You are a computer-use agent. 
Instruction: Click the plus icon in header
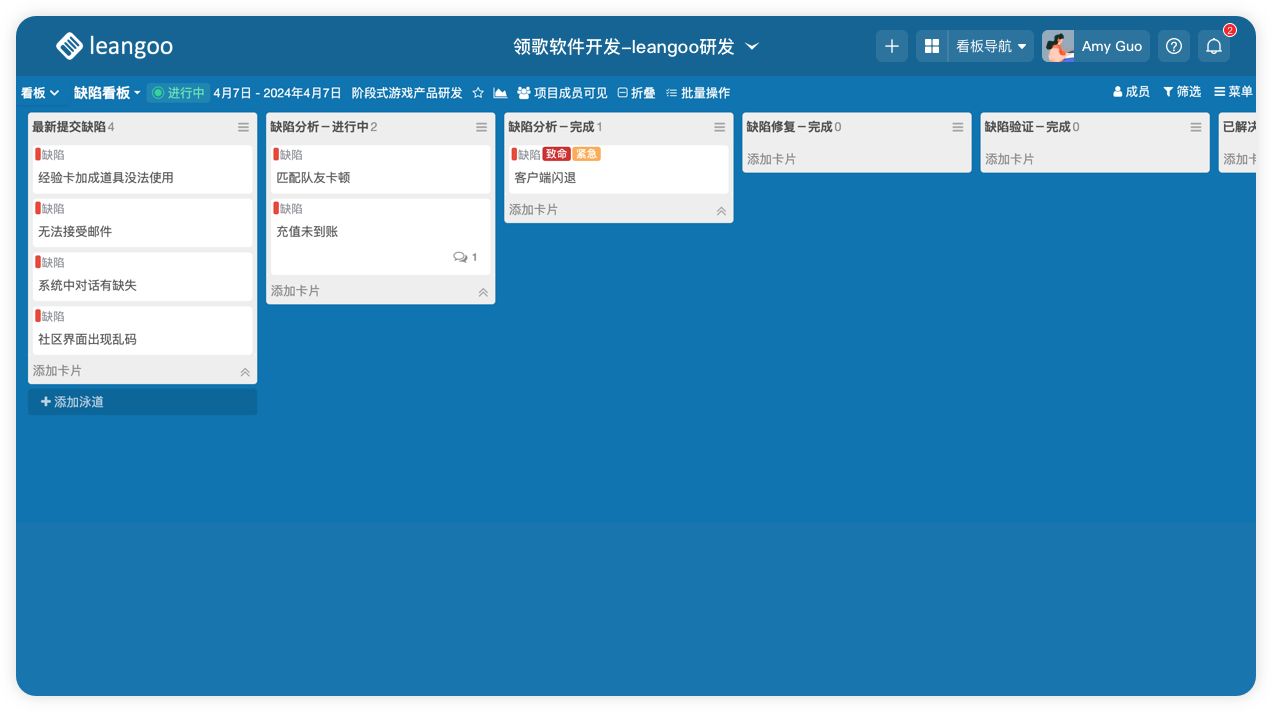[892, 46]
